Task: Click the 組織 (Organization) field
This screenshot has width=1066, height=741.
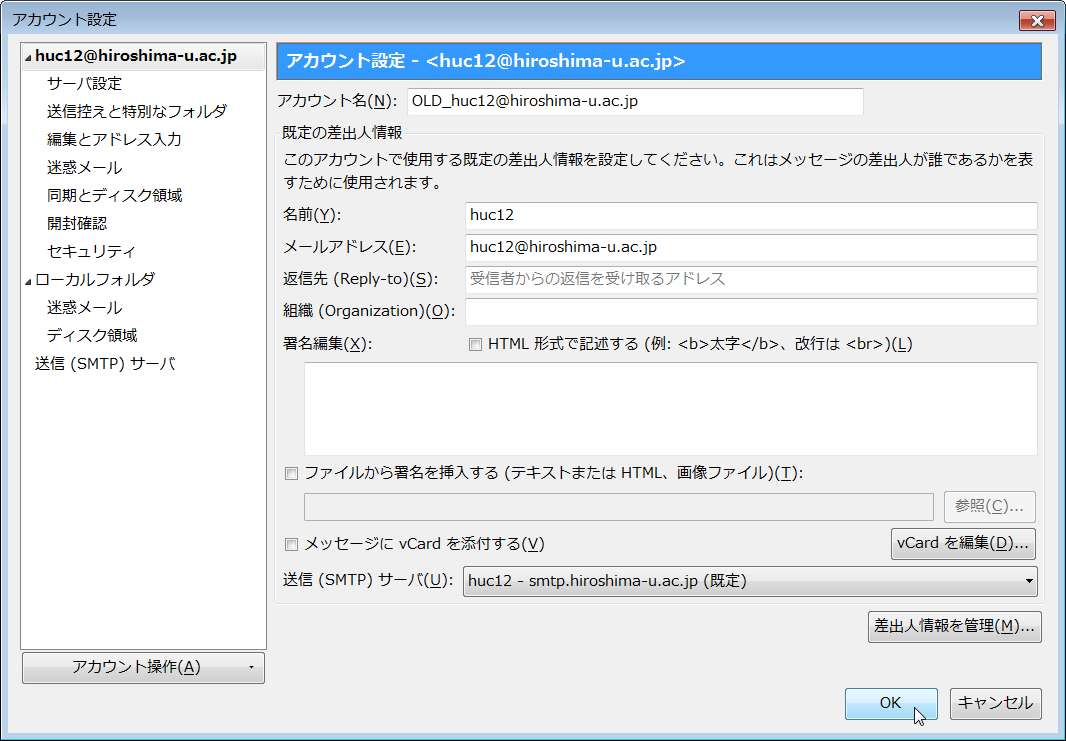Action: pyautogui.click(x=751, y=311)
